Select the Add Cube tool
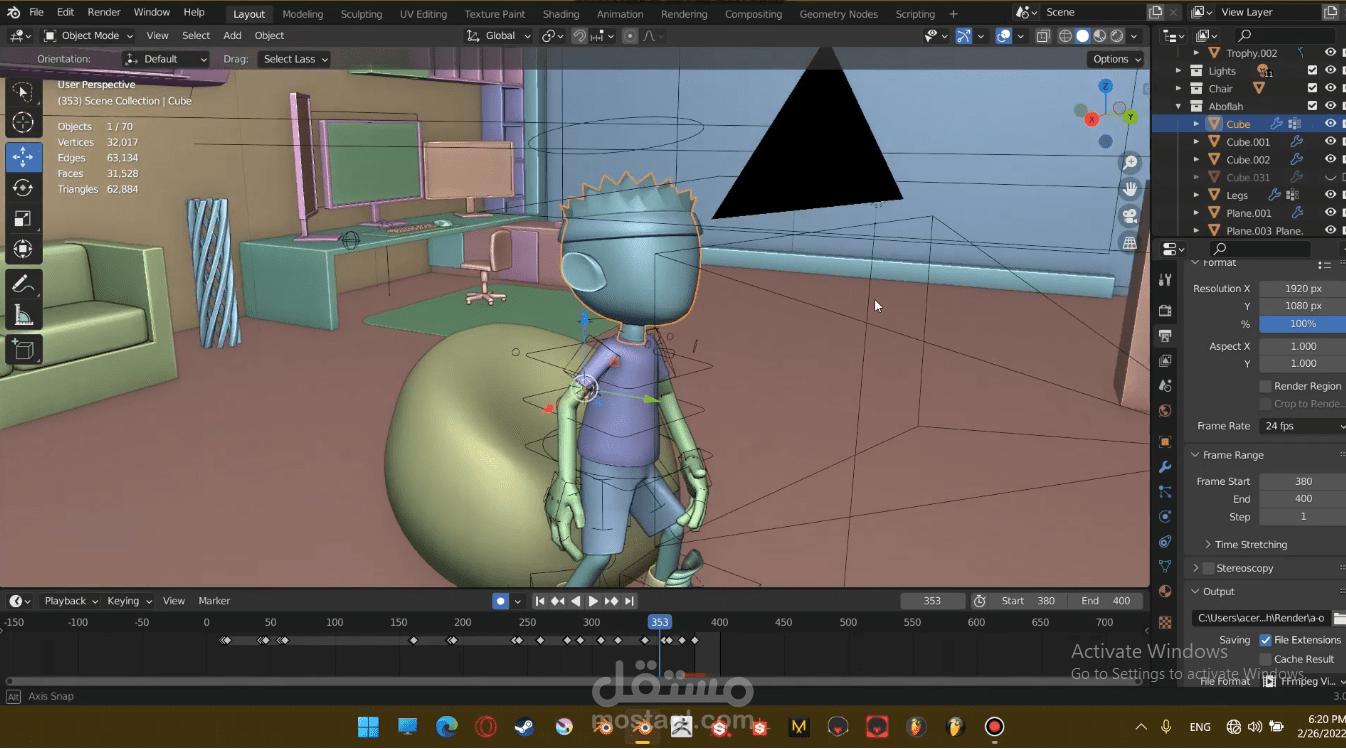This screenshot has width=1346, height=749. [23, 350]
